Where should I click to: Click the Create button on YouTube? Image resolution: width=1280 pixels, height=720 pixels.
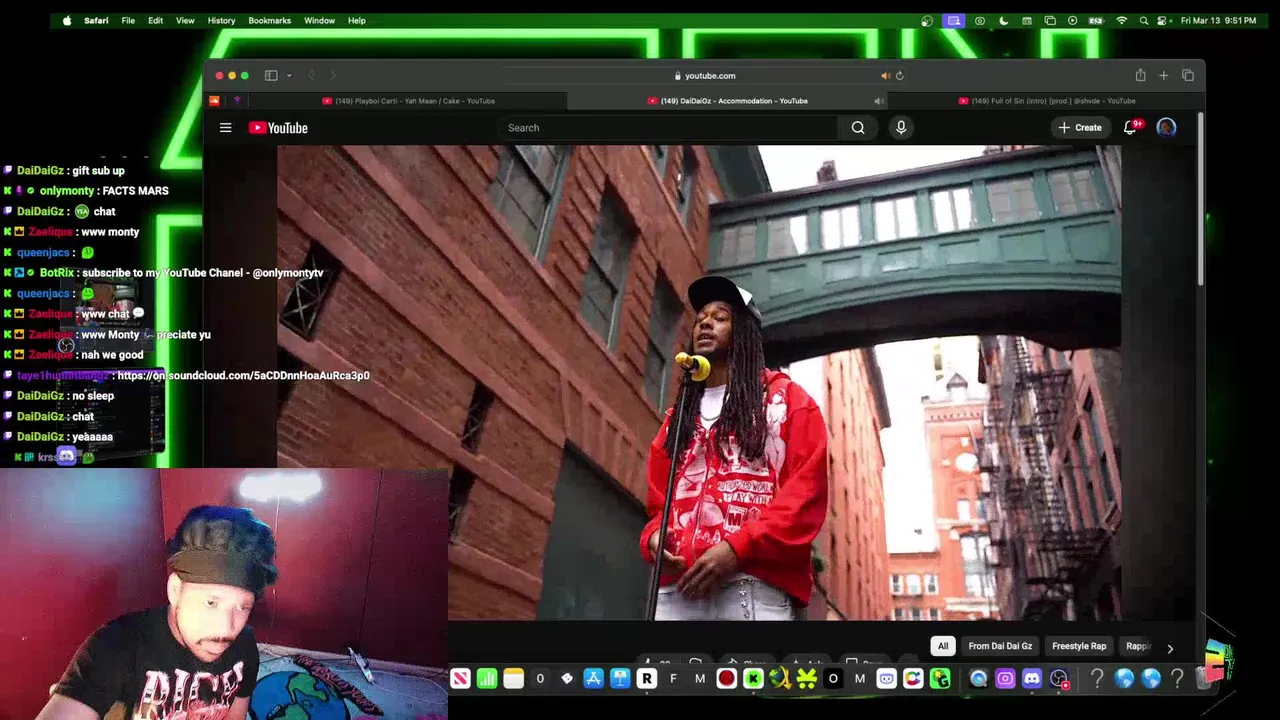click(1080, 128)
